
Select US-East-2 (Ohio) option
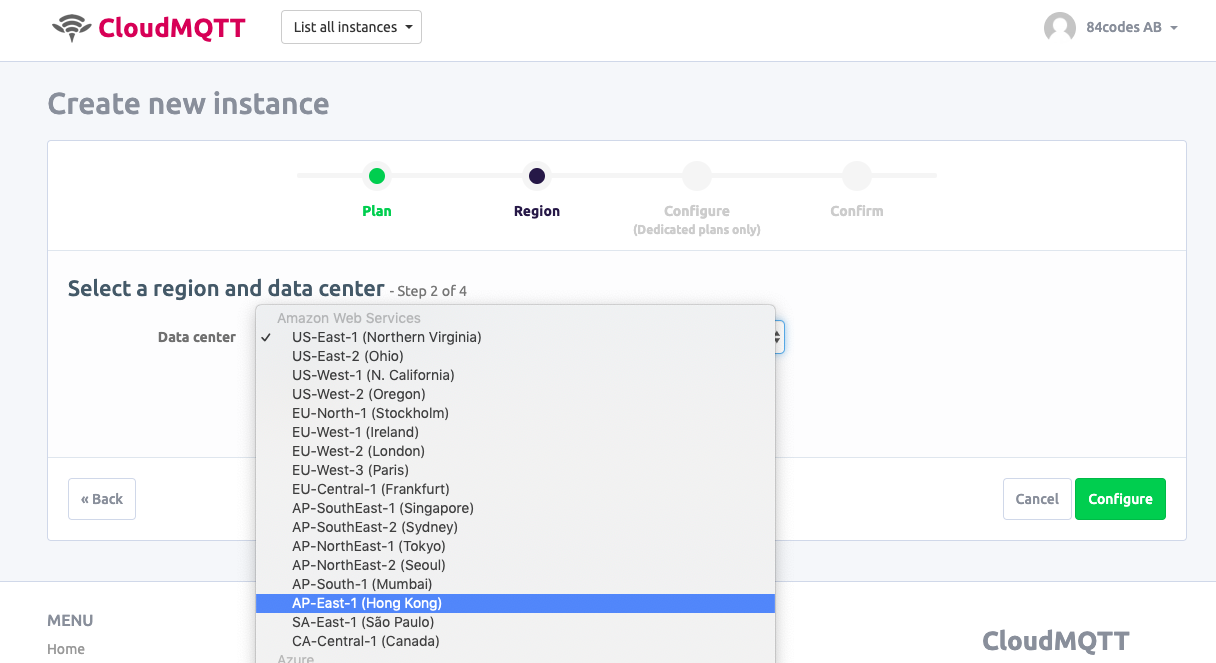[x=515, y=356]
